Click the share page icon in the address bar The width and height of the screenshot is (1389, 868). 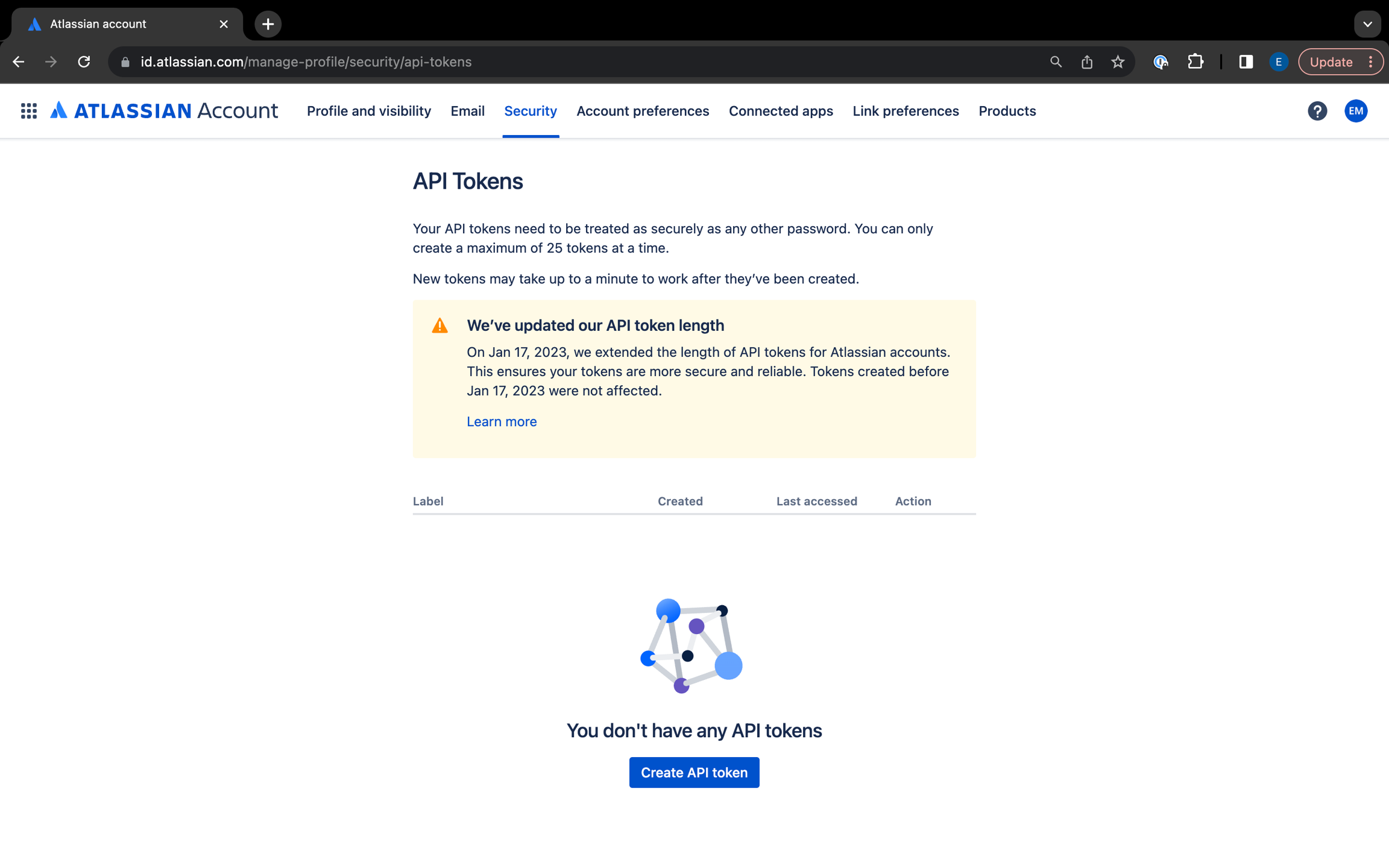point(1086,61)
